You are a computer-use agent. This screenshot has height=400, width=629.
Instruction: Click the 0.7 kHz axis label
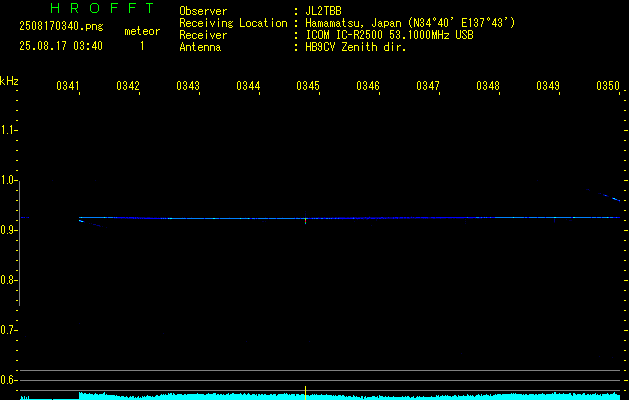pos(8,330)
